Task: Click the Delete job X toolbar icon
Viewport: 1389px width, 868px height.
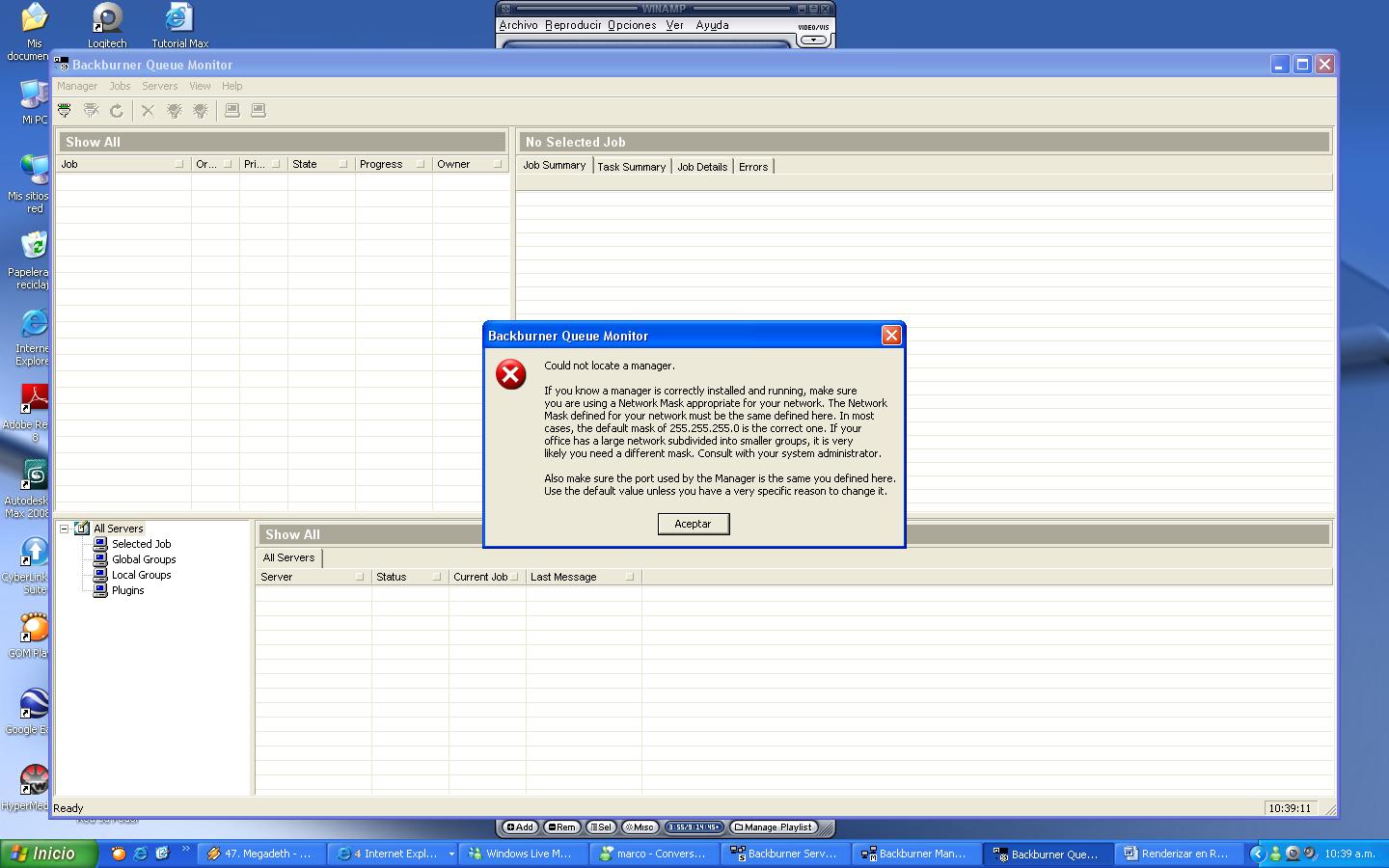Action: click(x=148, y=111)
